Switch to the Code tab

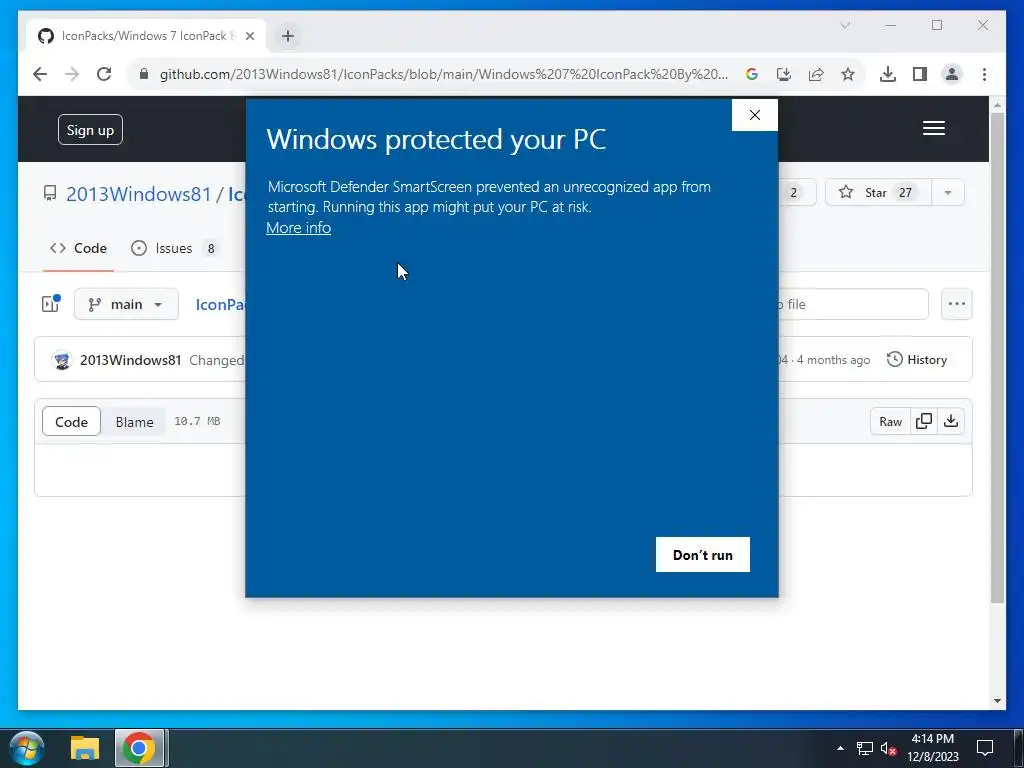78,248
